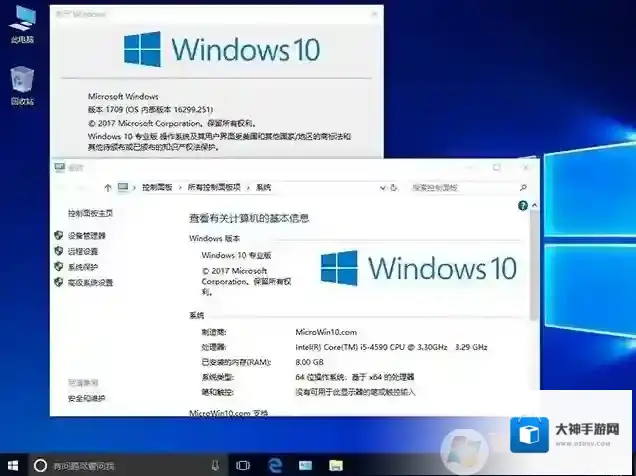Open 高级系统设置 (Advanced system settings)
The height and width of the screenshot is (476, 636).
(90, 283)
